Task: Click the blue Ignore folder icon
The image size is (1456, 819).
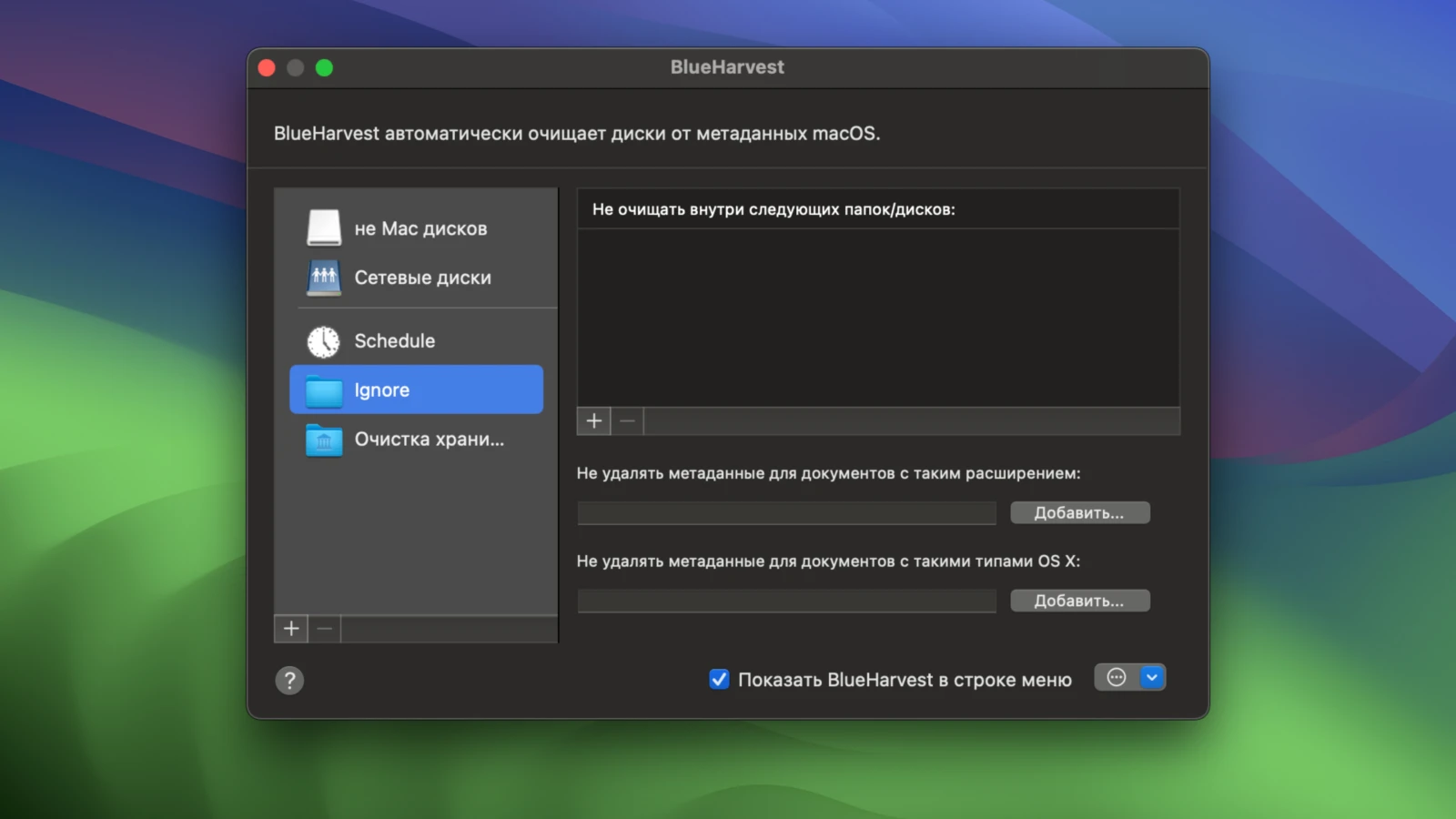Action: pyautogui.click(x=324, y=390)
